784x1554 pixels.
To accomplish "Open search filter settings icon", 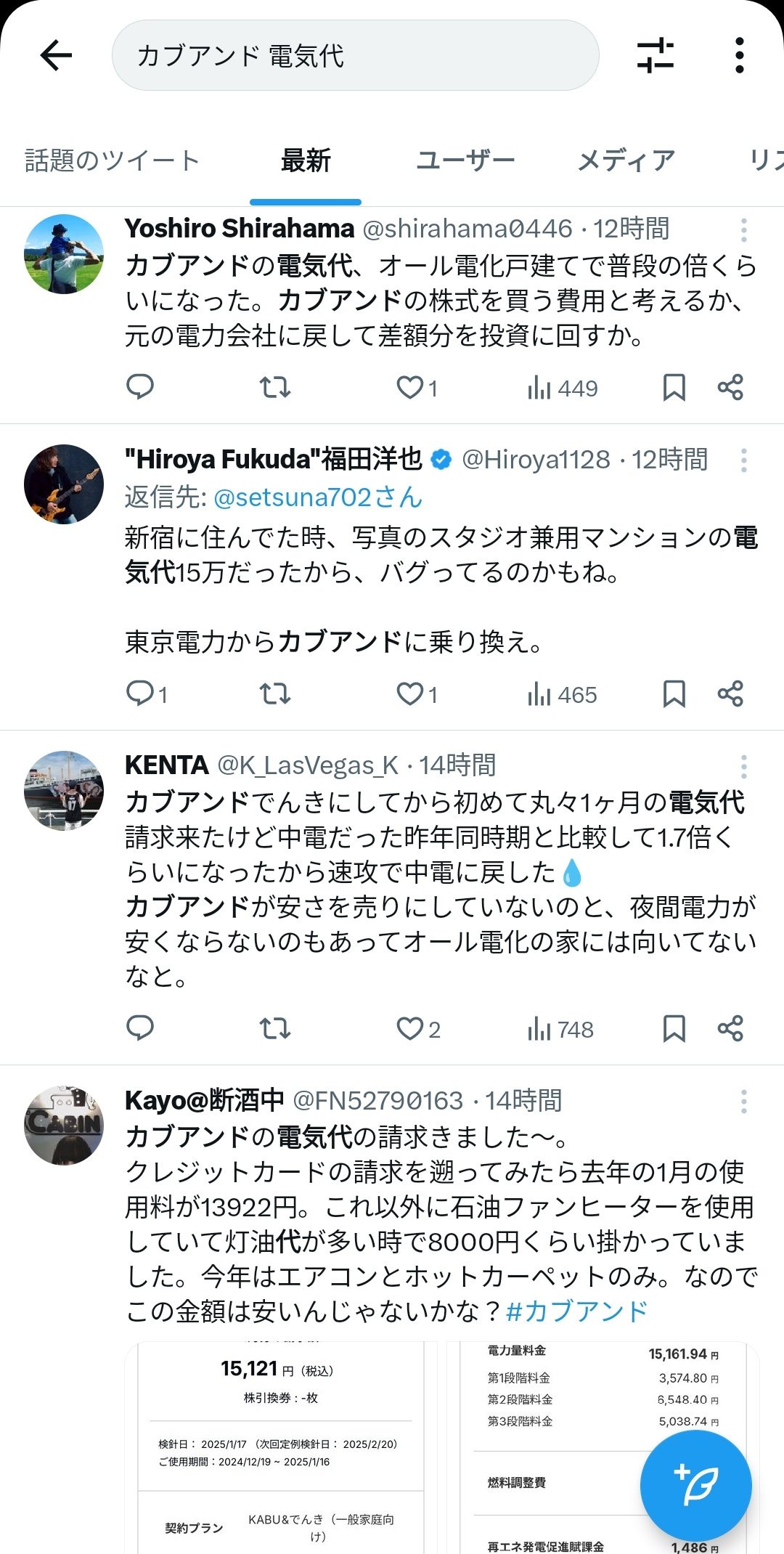I will click(655, 55).
